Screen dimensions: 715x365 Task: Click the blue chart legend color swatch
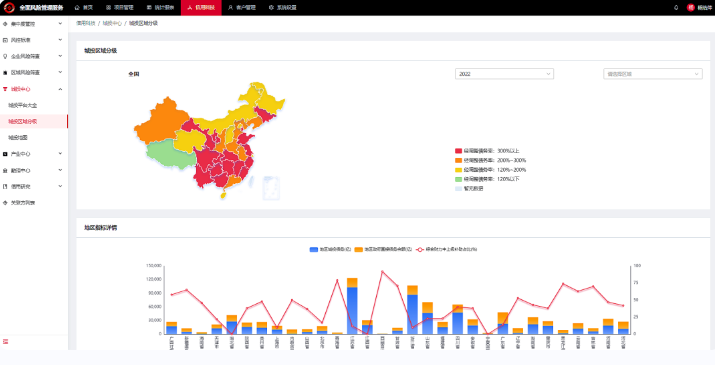314,250
